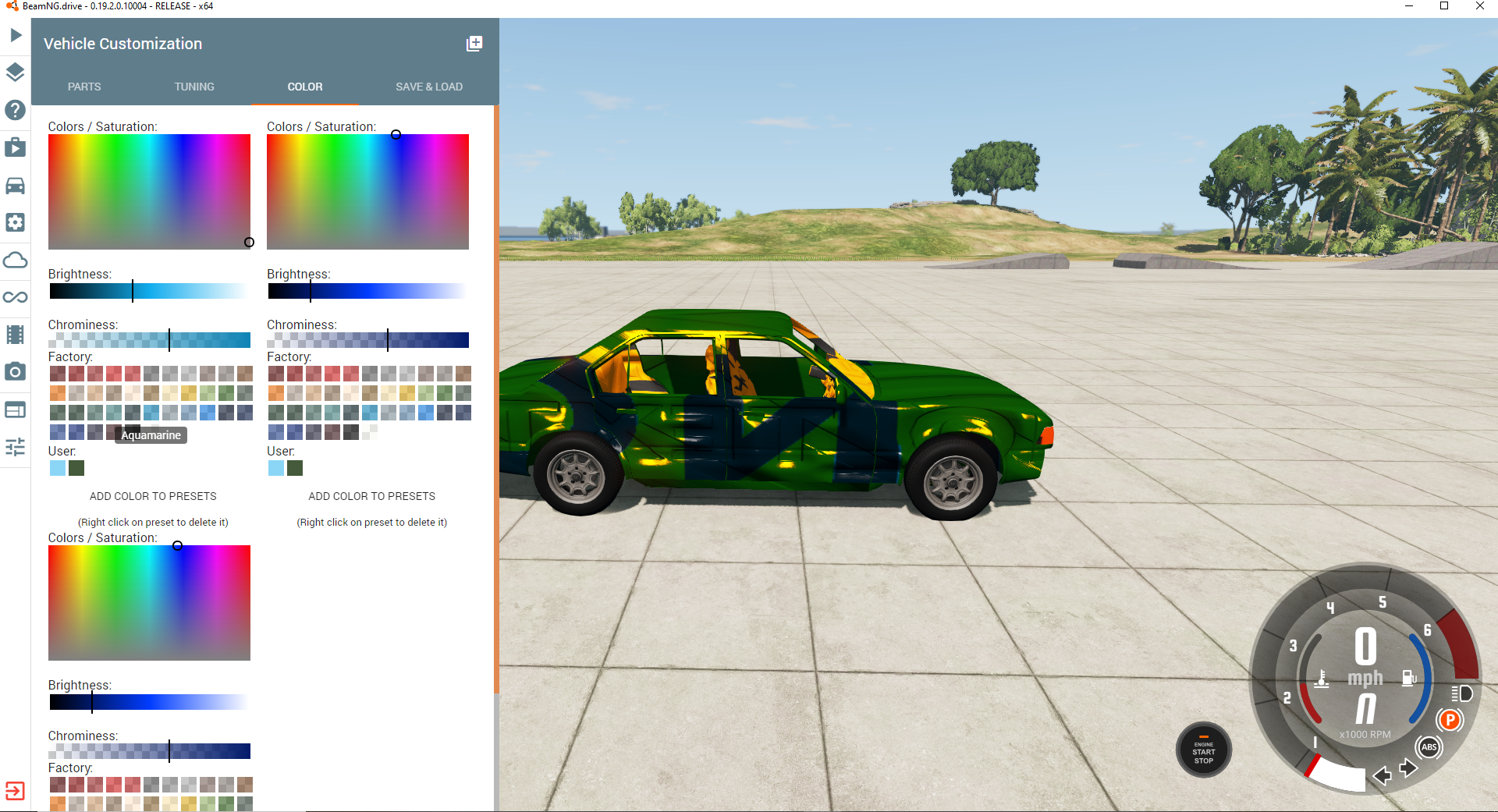Select white factory swatch in second palette
1498x812 pixels.
(x=370, y=431)
